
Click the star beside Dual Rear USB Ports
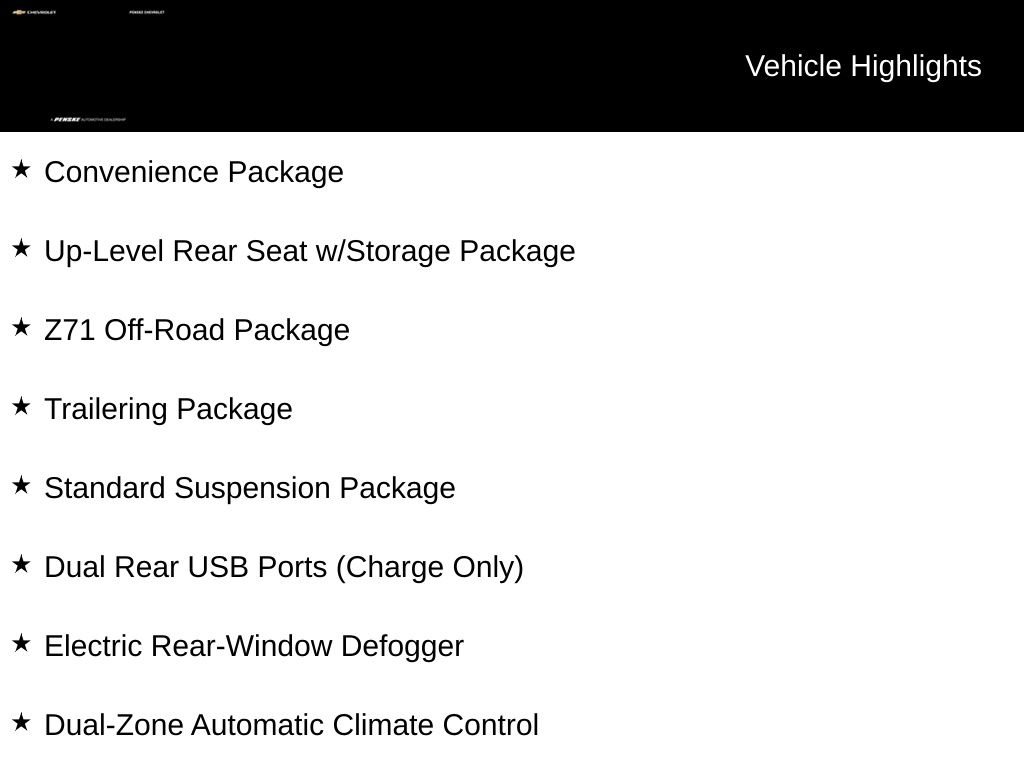pyautogui.click(x=21, y=564)
